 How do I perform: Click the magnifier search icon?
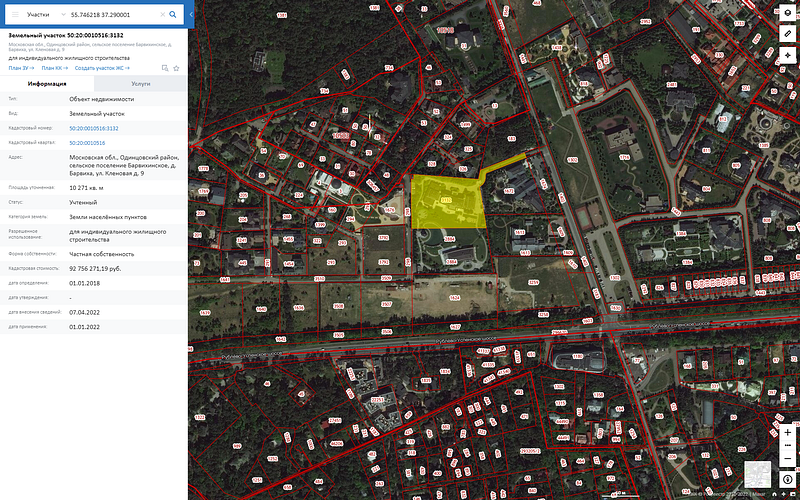tap(173, 15)
